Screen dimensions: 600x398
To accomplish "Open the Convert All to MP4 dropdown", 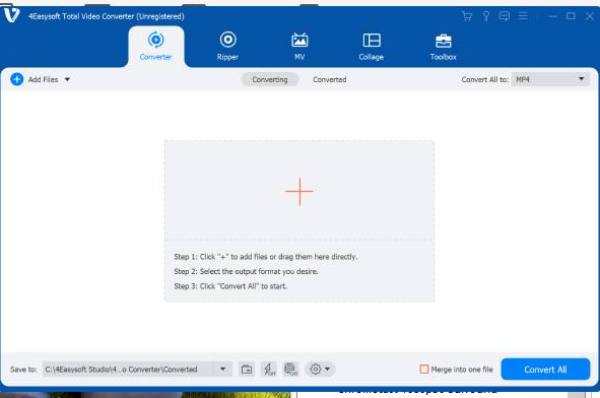I will [x=551, y=79].
